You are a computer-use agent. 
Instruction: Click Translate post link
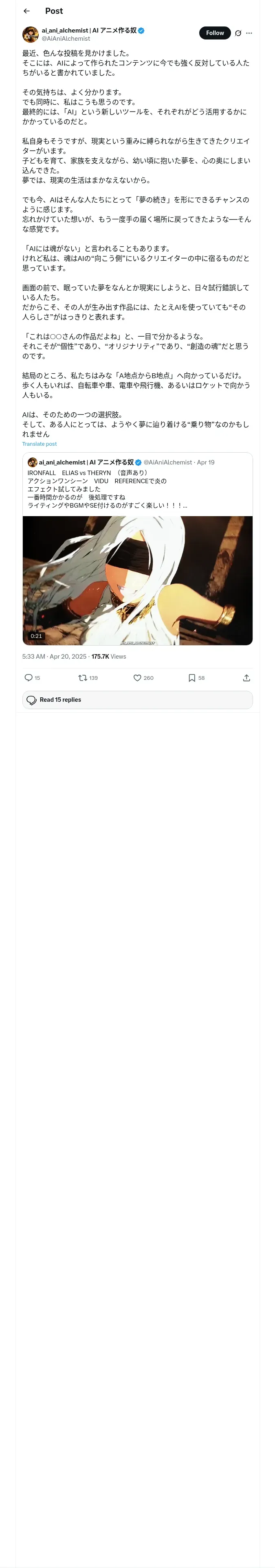[39, 444]
